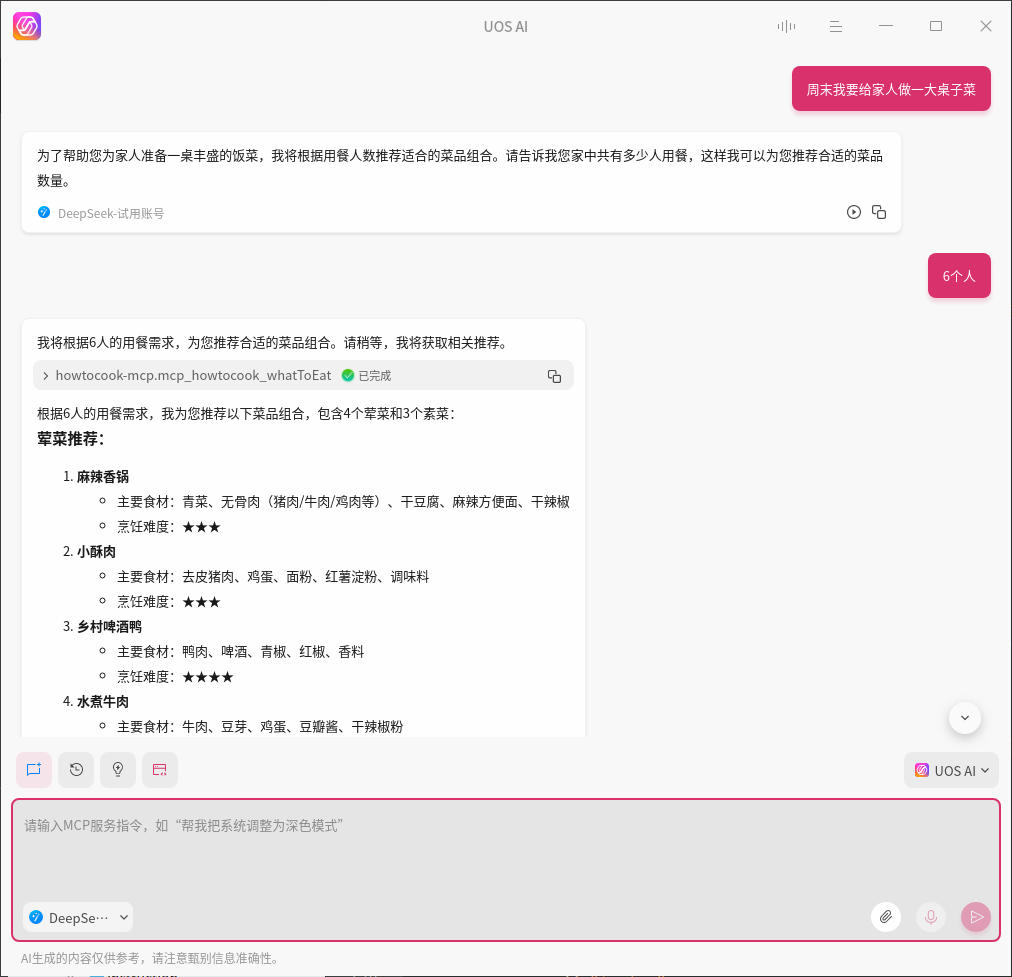
Task: Start a new chat with the chat-plus icon
Action: click(34, 769)
